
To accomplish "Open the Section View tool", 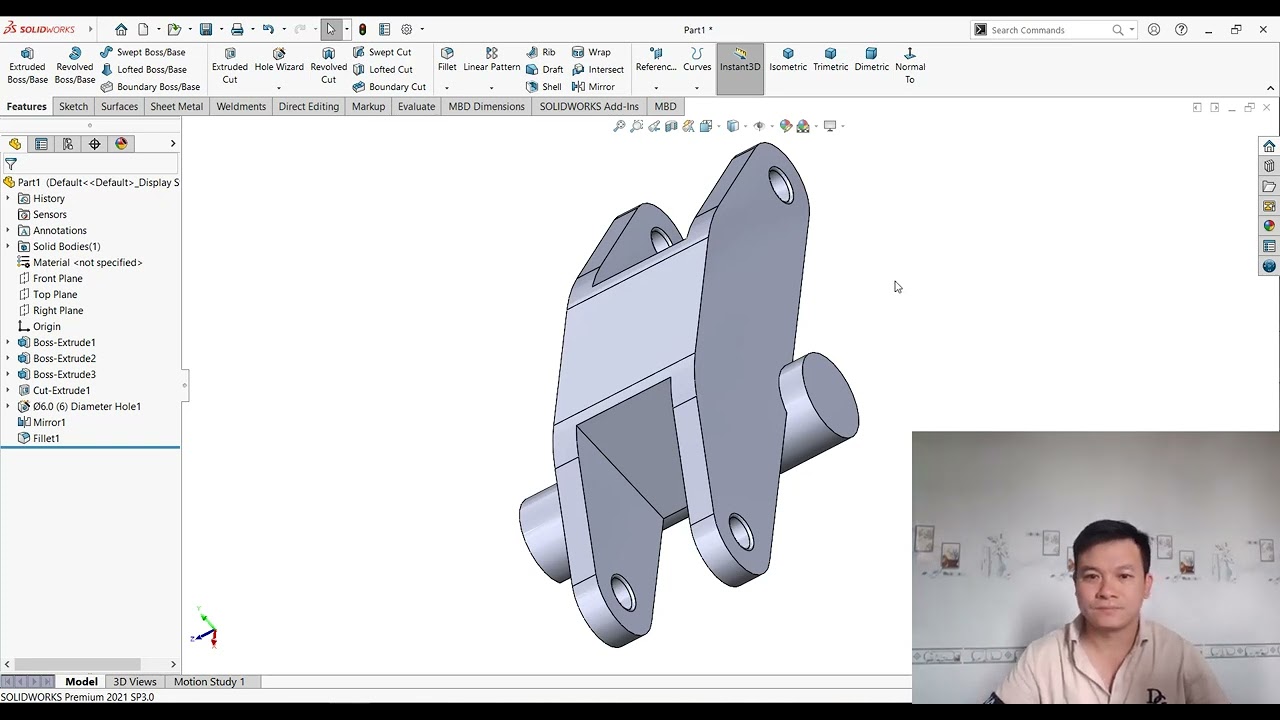I will pyautogui.click(x=671, y=126).
